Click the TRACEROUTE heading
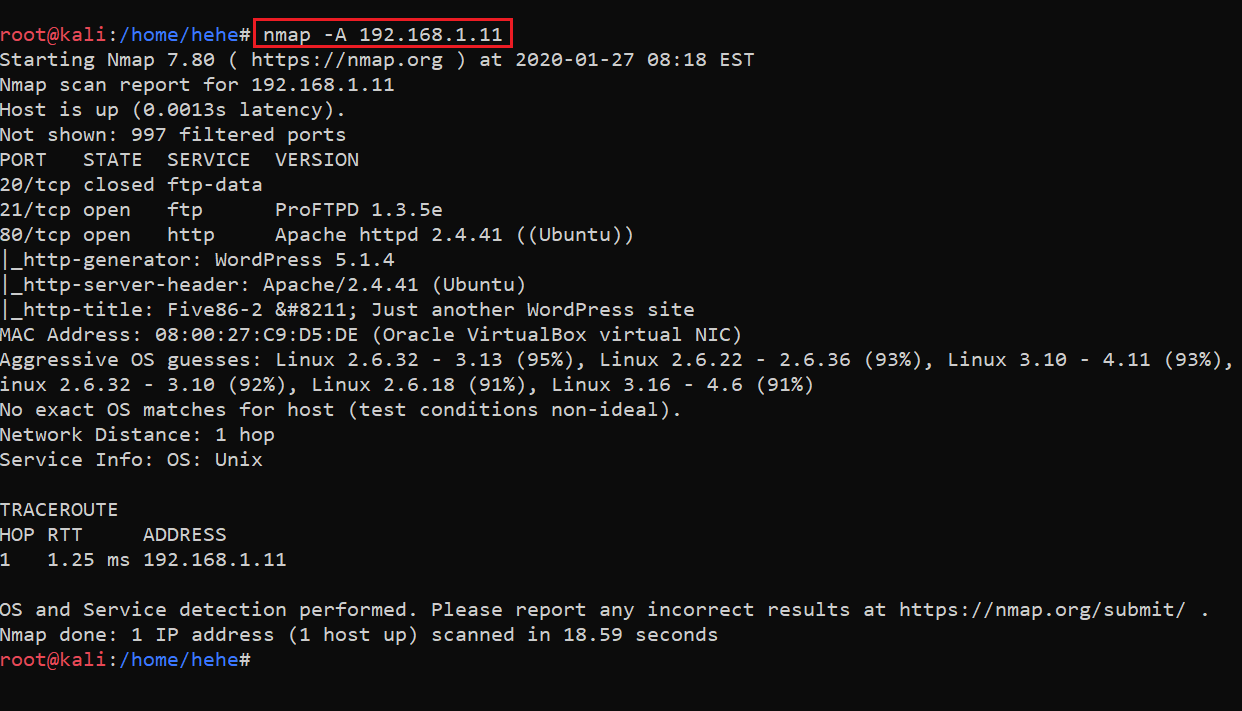The width and height of the screenshot is (1242, 711). click(x=59, y=510)
